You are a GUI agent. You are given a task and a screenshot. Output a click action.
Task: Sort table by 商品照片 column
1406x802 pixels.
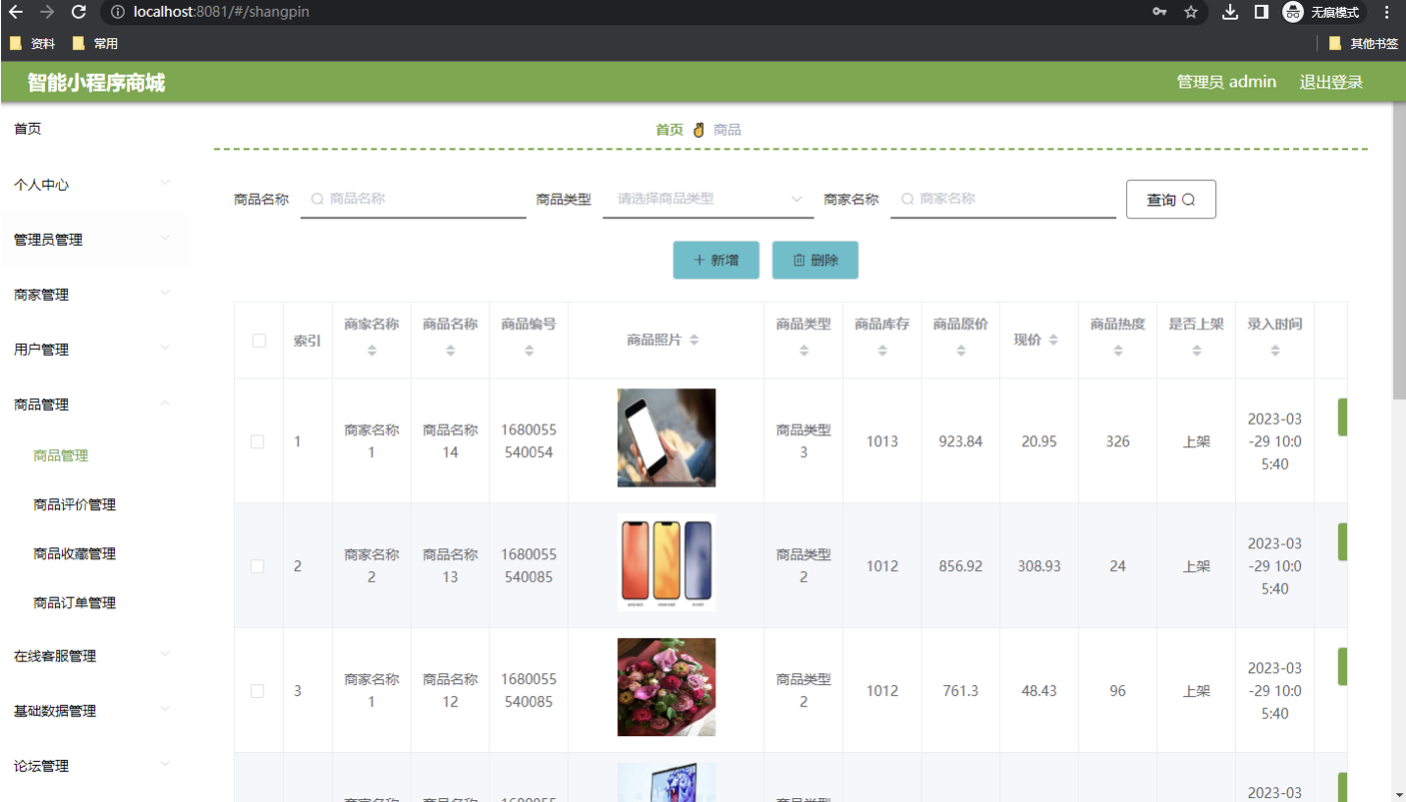tap(694, 340)
